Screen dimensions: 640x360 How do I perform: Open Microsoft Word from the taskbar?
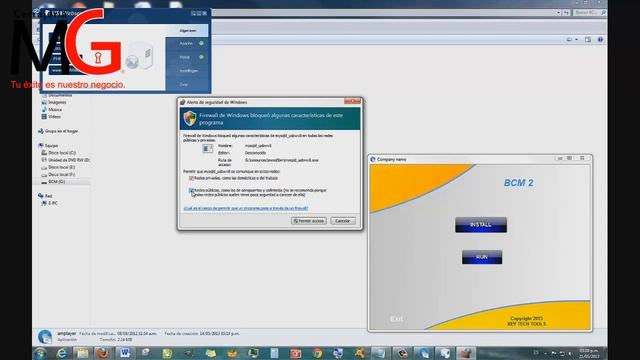(124, 353)
